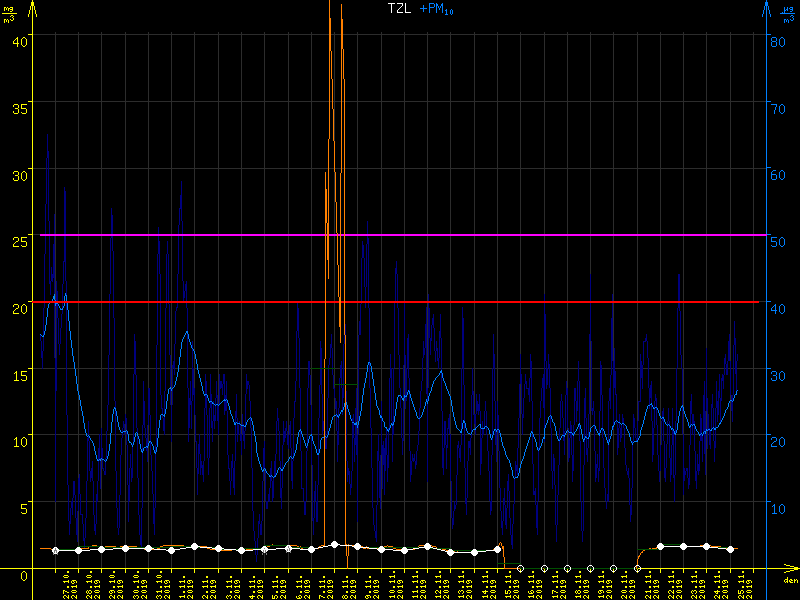Click the last white data point marker
The image size is (800, 600).
pyautogui.click(x=730, y=549)
